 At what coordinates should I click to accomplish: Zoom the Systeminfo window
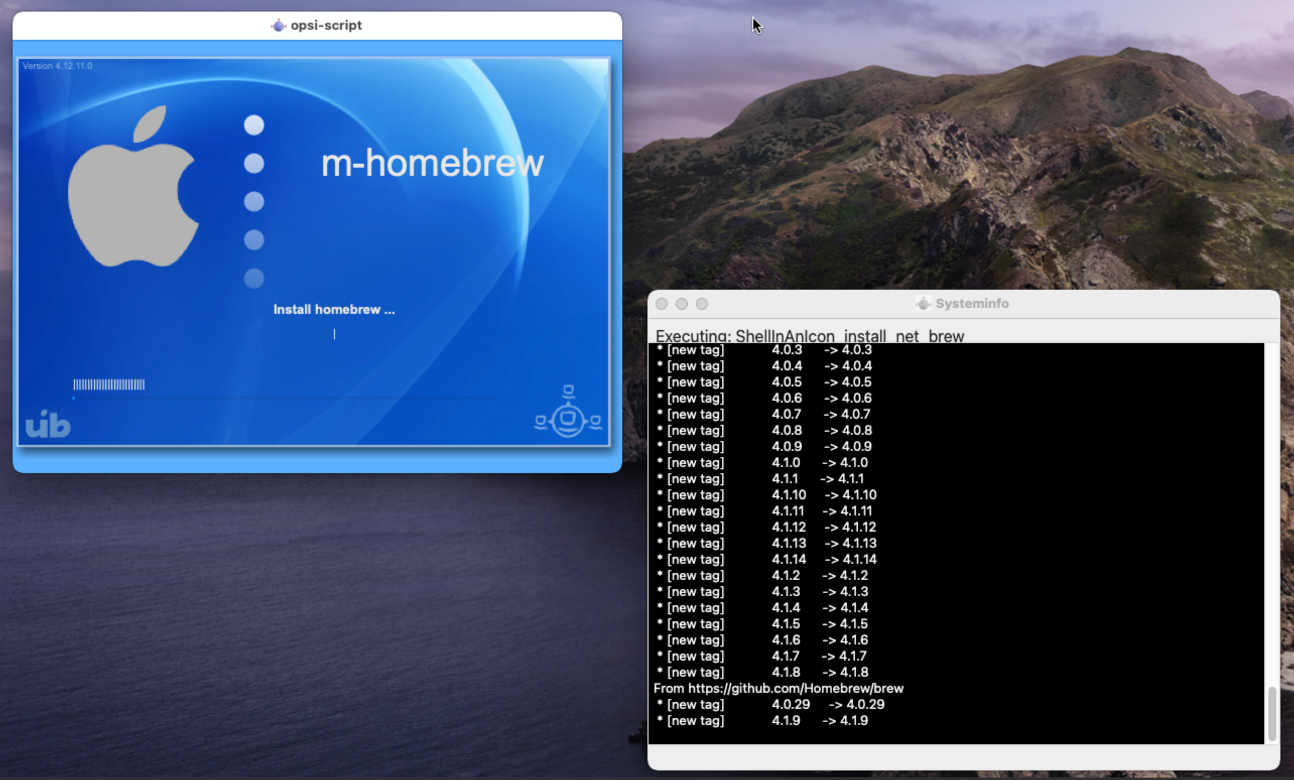click(702, 304)
